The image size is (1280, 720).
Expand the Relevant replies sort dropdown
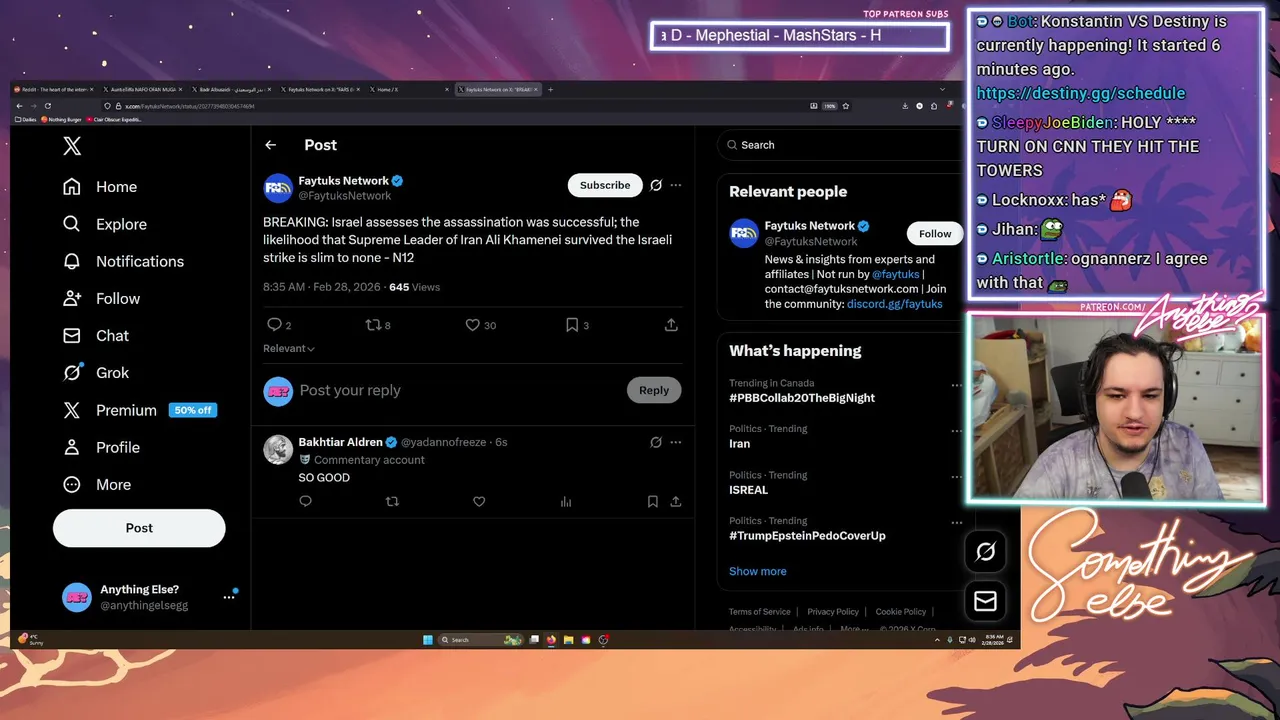pos(289,348)
